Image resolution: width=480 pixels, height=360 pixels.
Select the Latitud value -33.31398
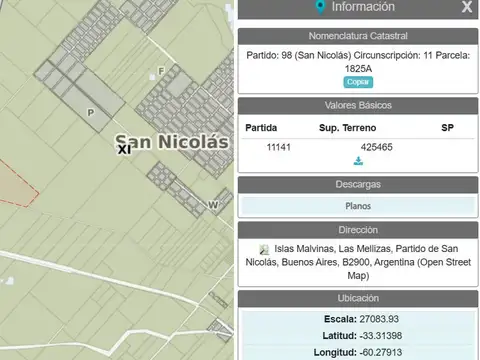click(x=381, y=336)
